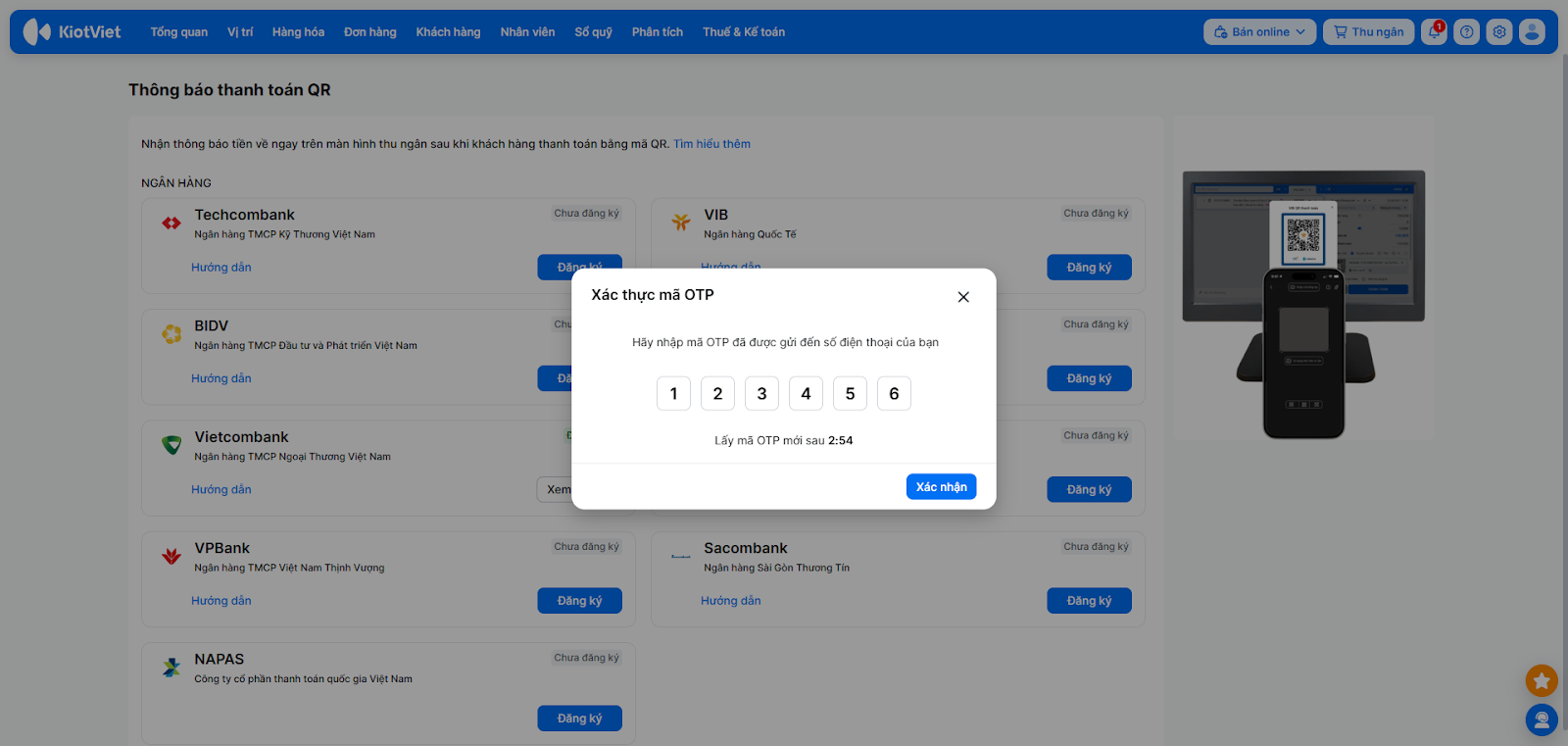1568x746 pixels.
Task: Click the VIB logo icon
Action: pos(681,223)
